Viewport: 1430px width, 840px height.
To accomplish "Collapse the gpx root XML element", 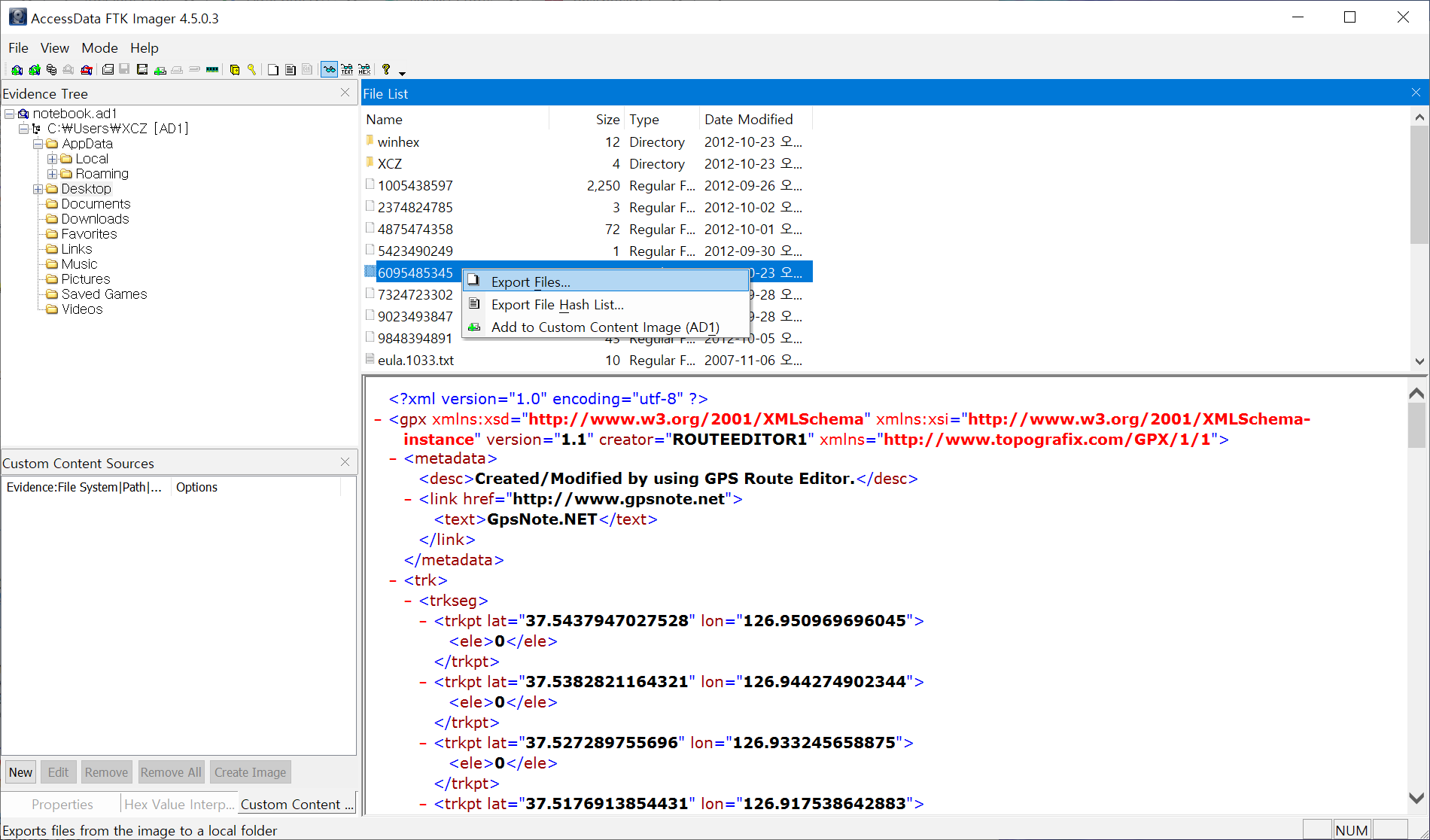I will point(378,419).
